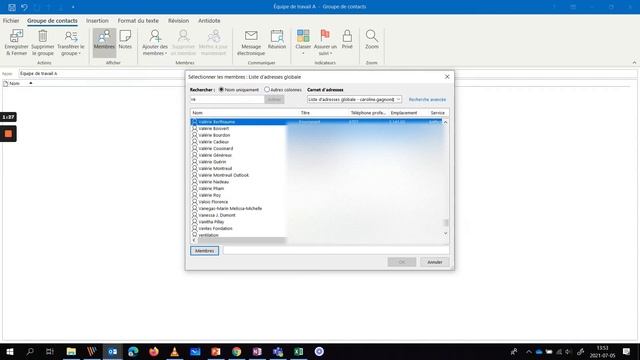This screenshot has height=360, width=640.
Task: Open Microsoft Teams from taskbar
Action: click(x=278, y=351)
